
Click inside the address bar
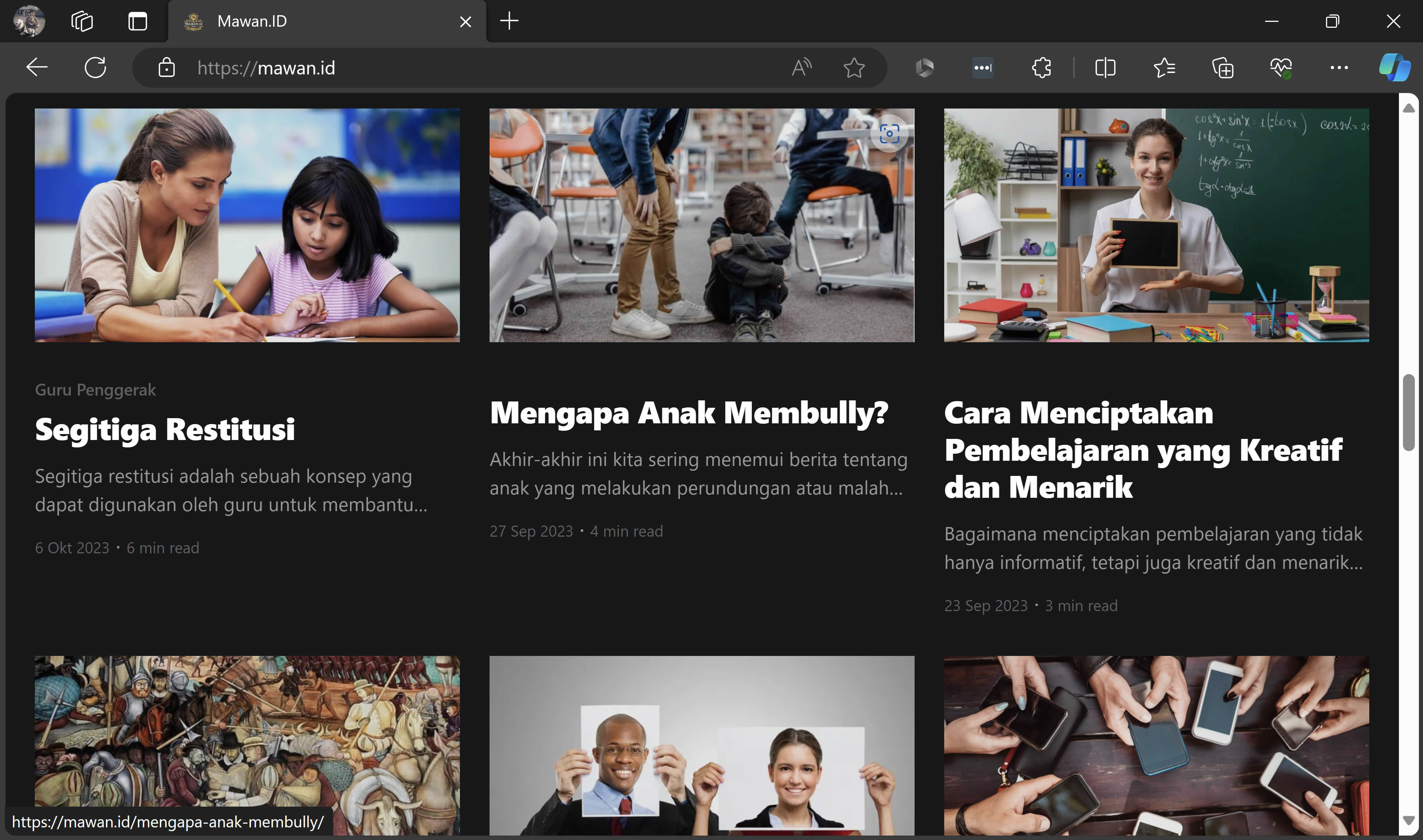click(x=397, y=67)
